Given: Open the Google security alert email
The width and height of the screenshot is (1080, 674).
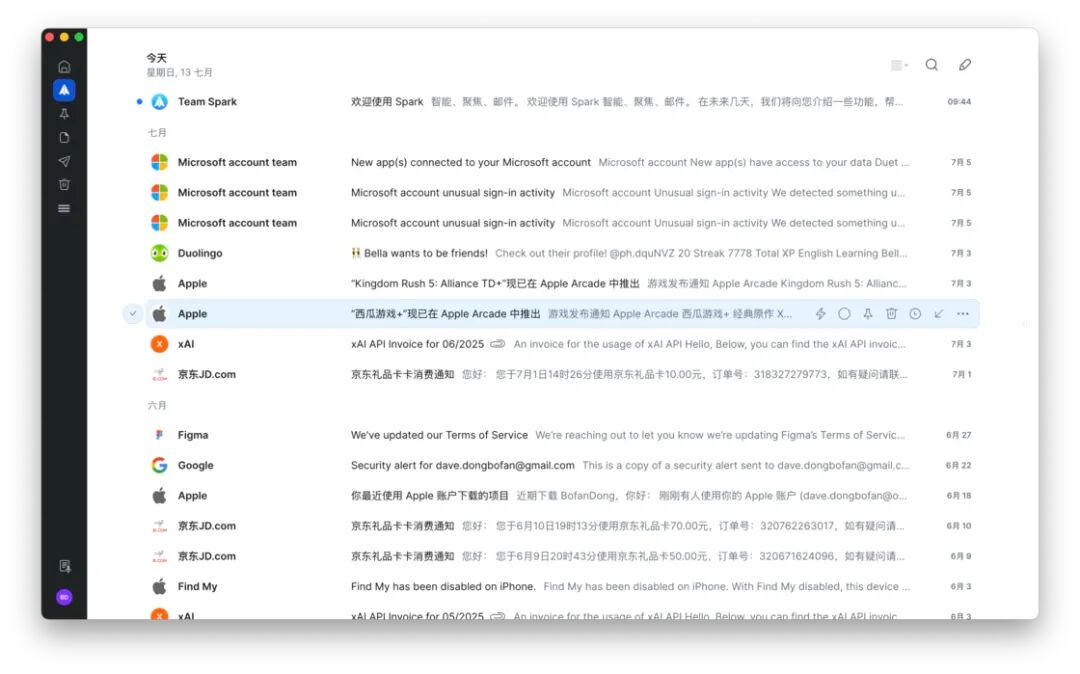Looking at the screenshot, I should (562, 465).
